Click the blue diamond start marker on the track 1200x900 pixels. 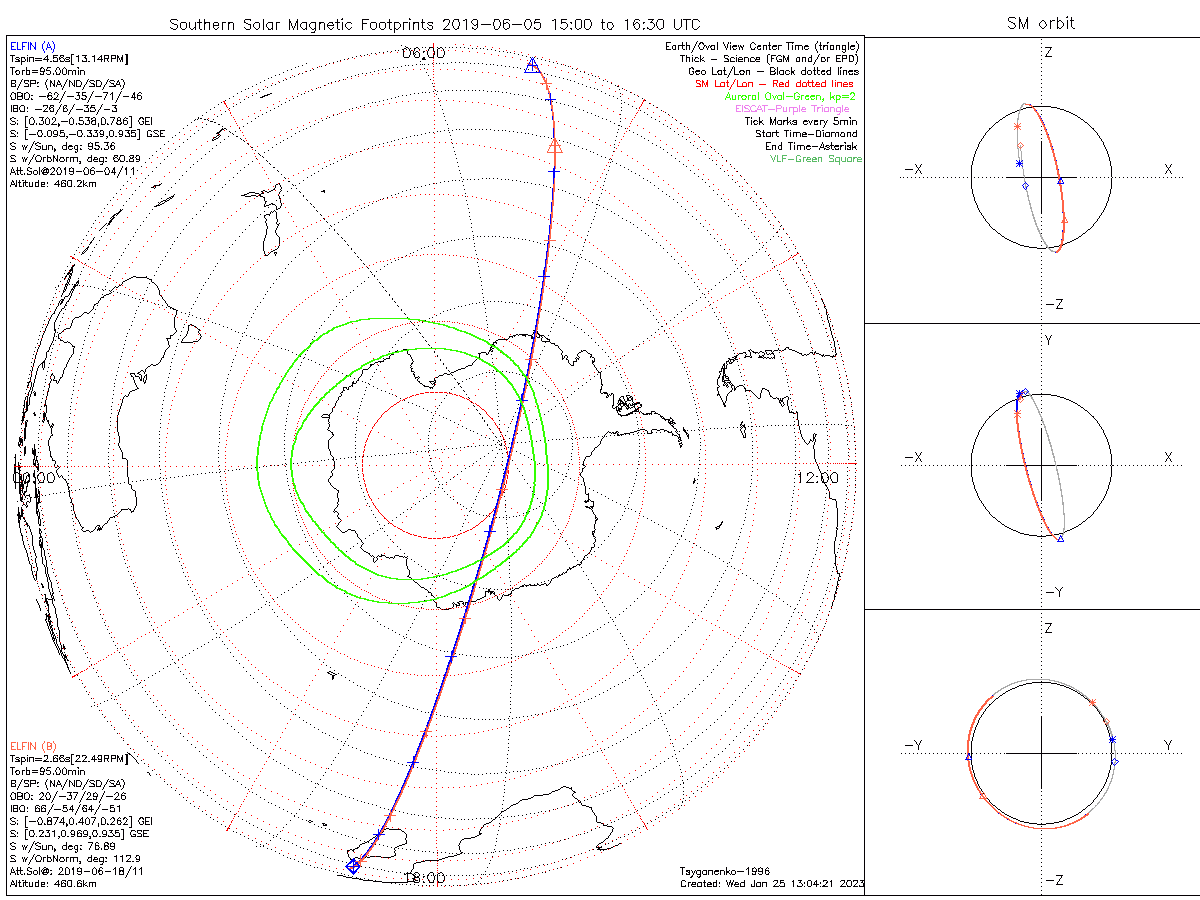tap(352, 866)
